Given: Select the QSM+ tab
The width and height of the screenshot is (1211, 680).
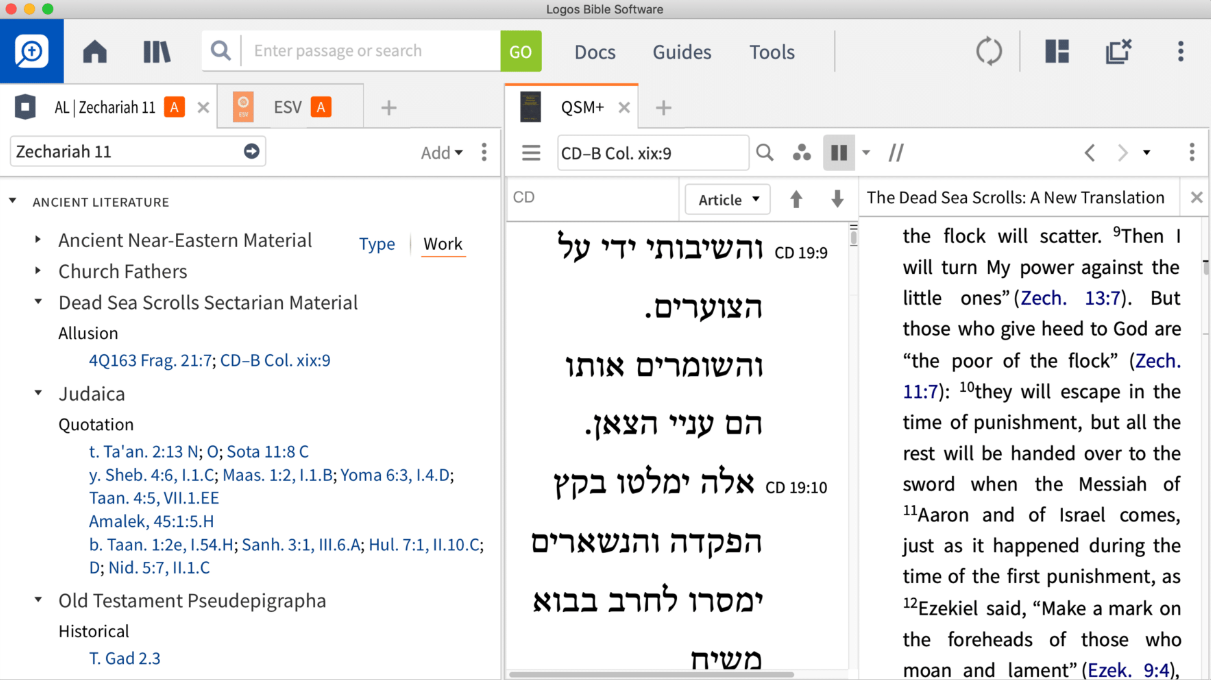Looking at the screenshot, I should 582,107.
